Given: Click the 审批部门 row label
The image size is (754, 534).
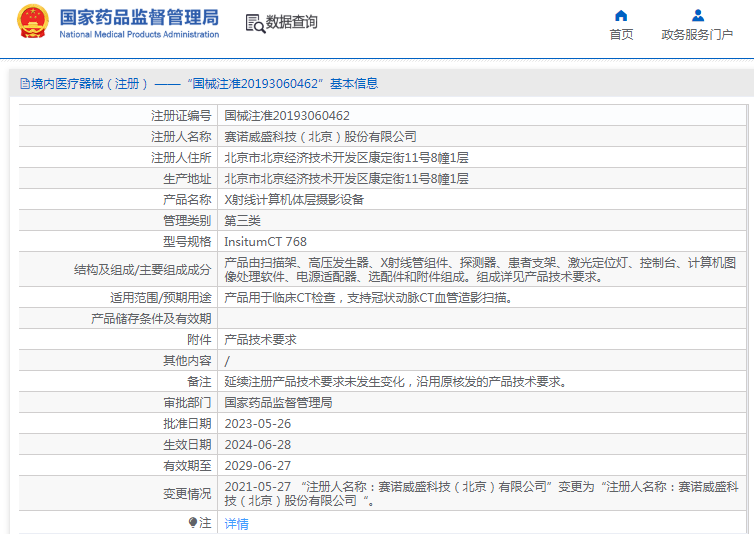Looking at the screenshot, I should coord(187,403).
